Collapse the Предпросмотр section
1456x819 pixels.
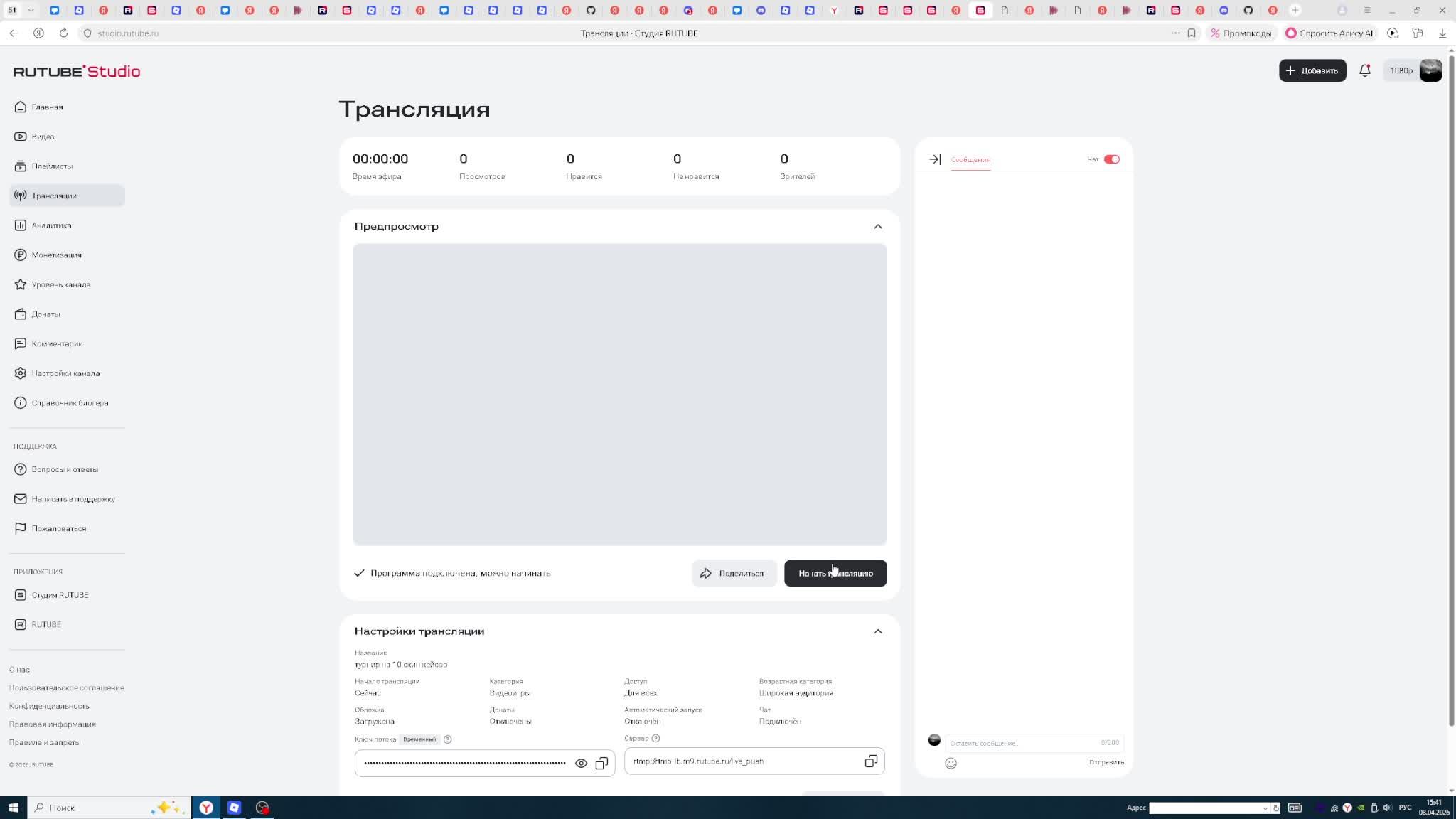(x=877, y=226)
